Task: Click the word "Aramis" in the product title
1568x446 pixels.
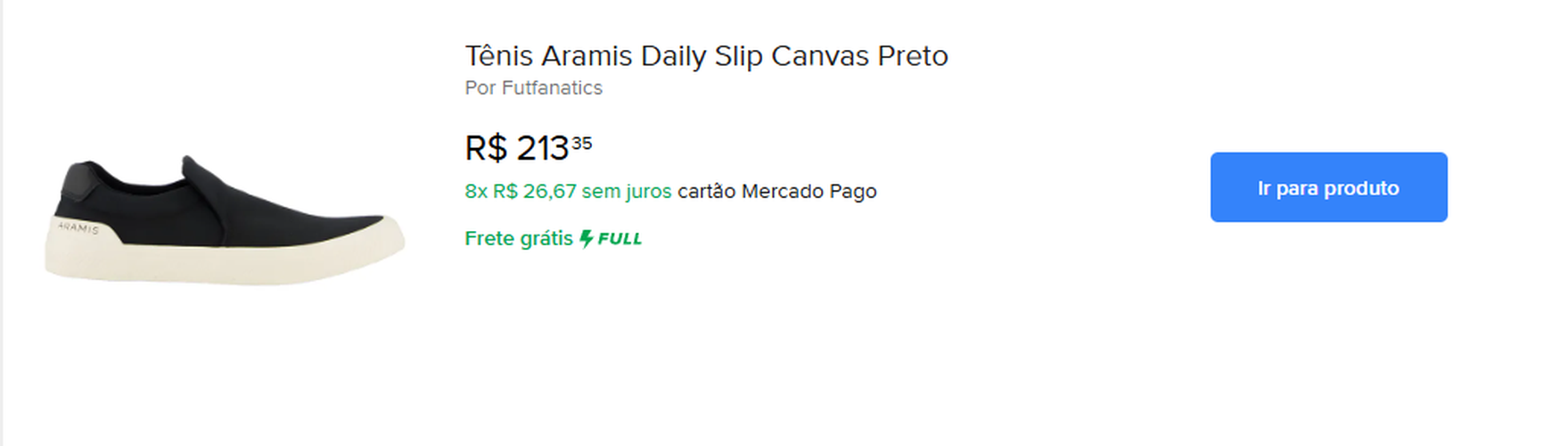Action: pyautogui.click(x=587, y=56)
